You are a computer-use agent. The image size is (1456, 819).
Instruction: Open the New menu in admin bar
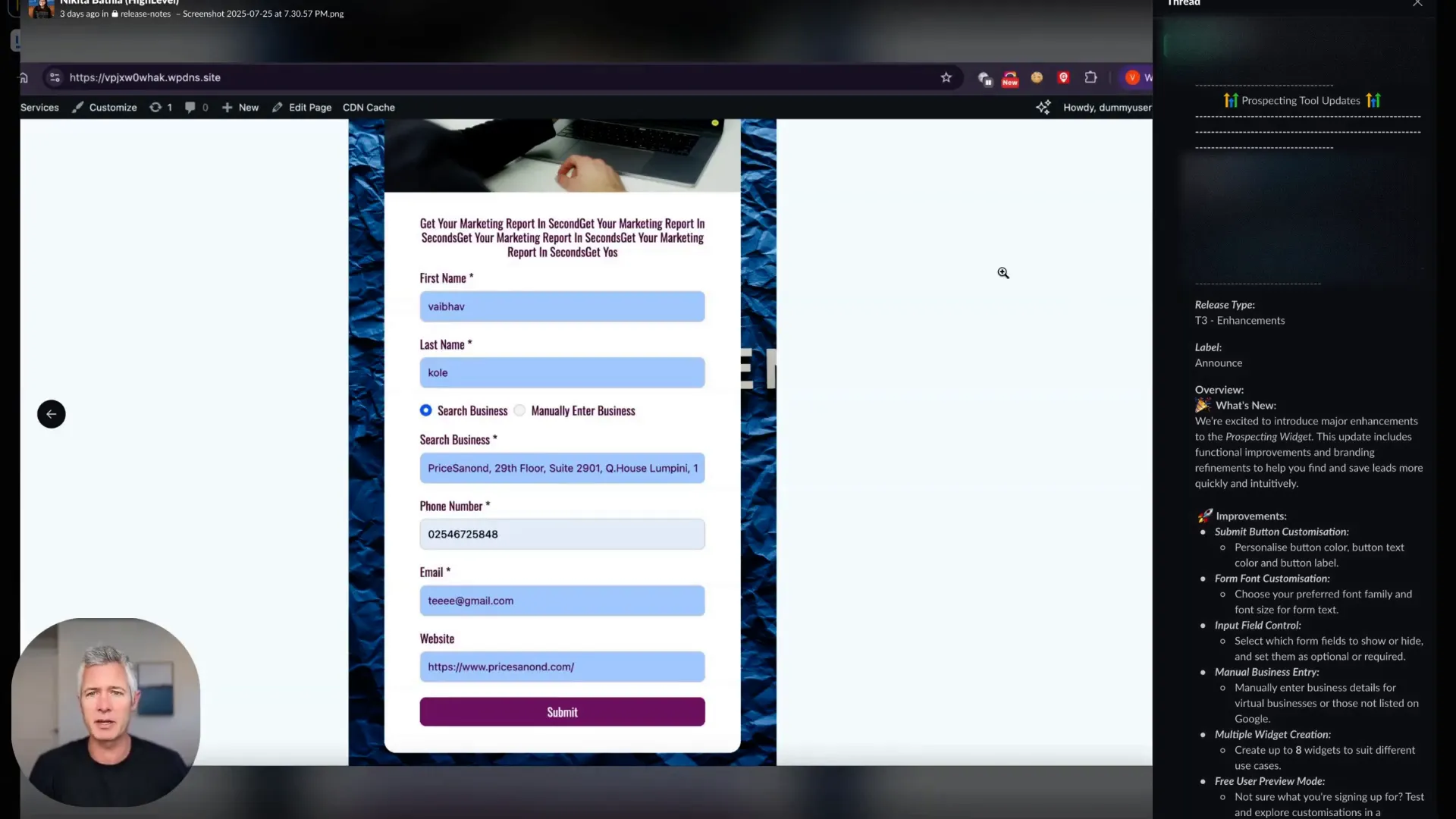click(240, 108)
